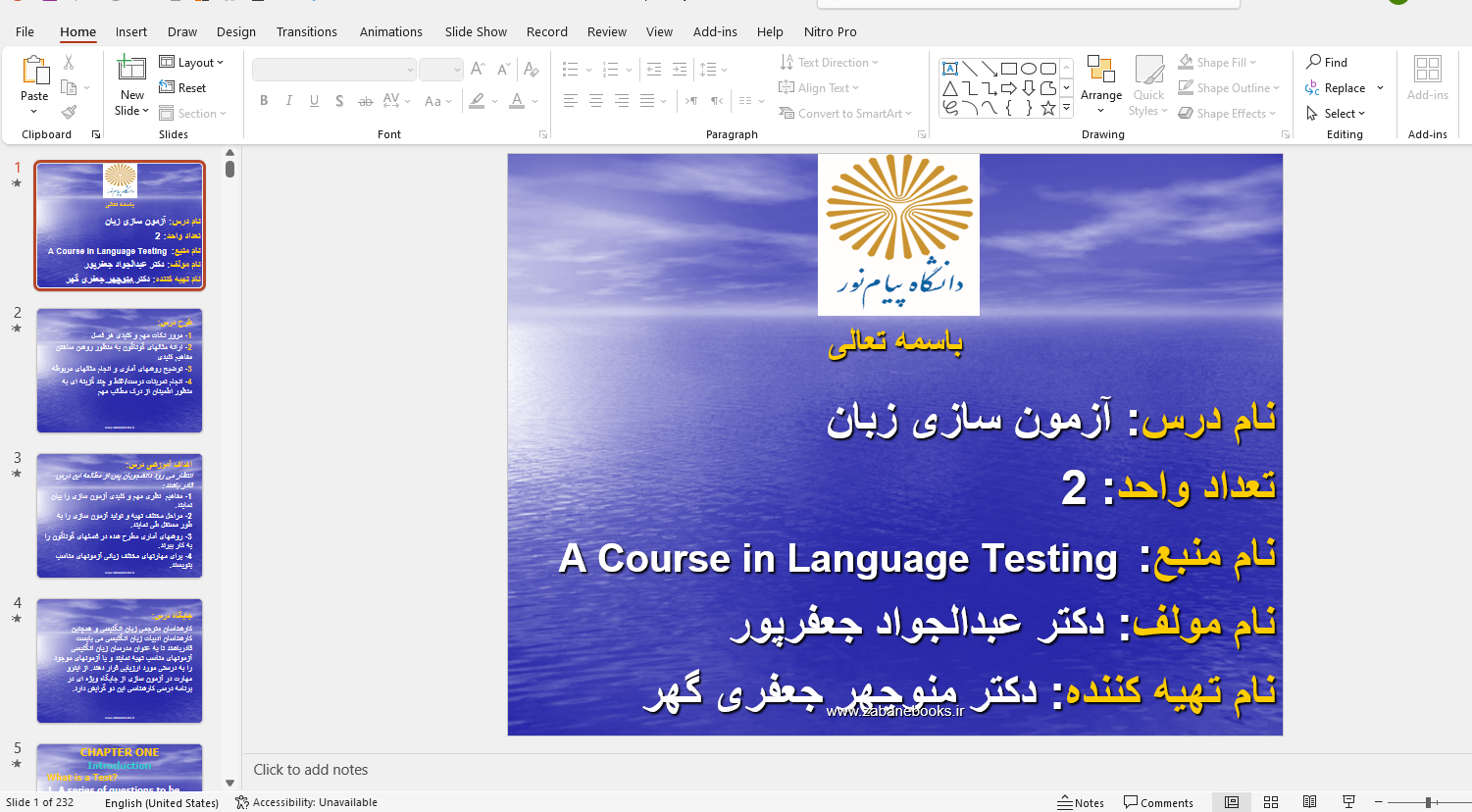Image resolution: width=1472 pixels, height=812 pixels.
Task: Click the Numbering list icon
Action: coord(610,70)
